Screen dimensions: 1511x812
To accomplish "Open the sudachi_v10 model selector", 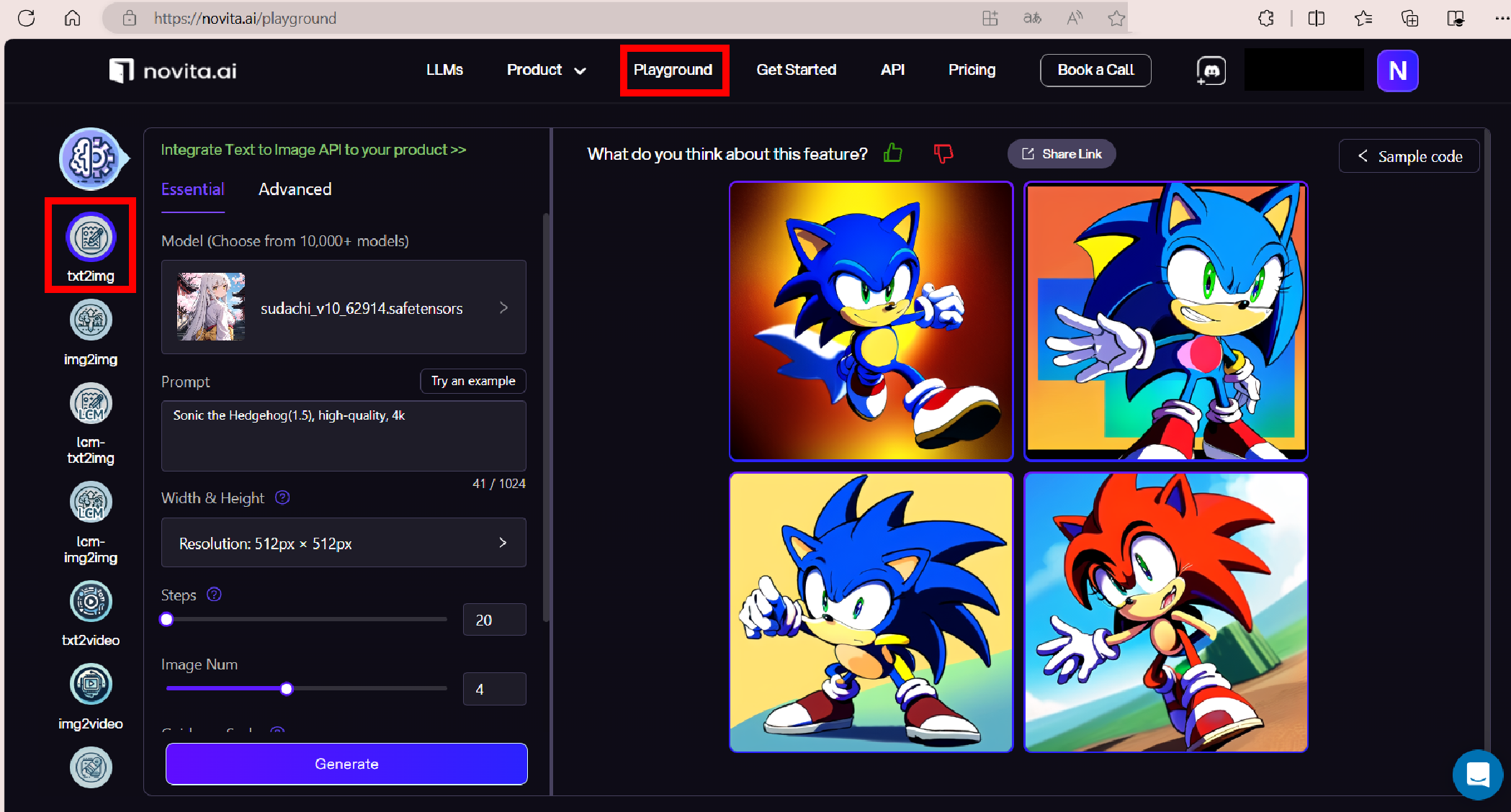I will pyautogui.click(x=344, y=307).
